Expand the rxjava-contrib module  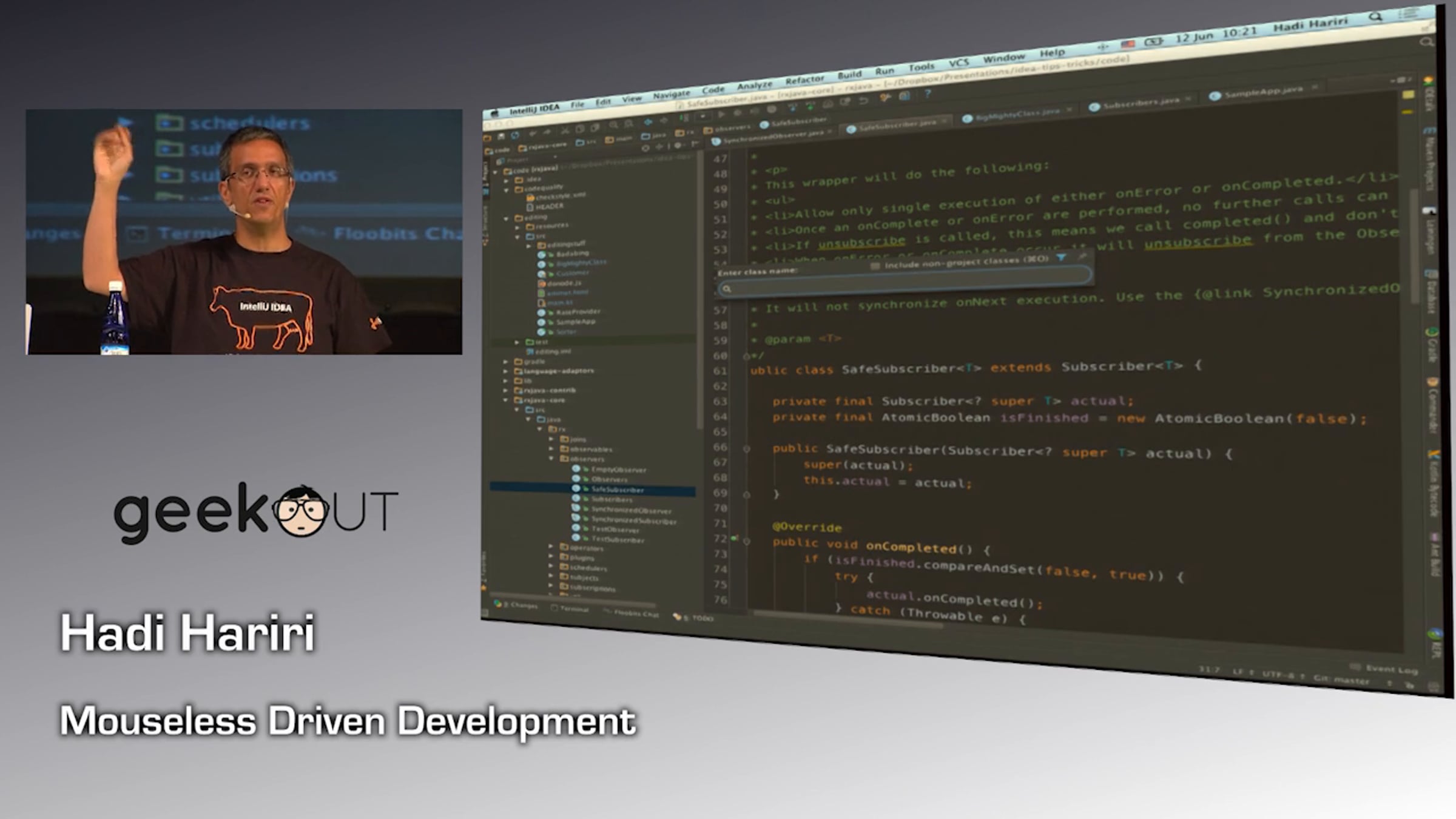pos(505,390)
